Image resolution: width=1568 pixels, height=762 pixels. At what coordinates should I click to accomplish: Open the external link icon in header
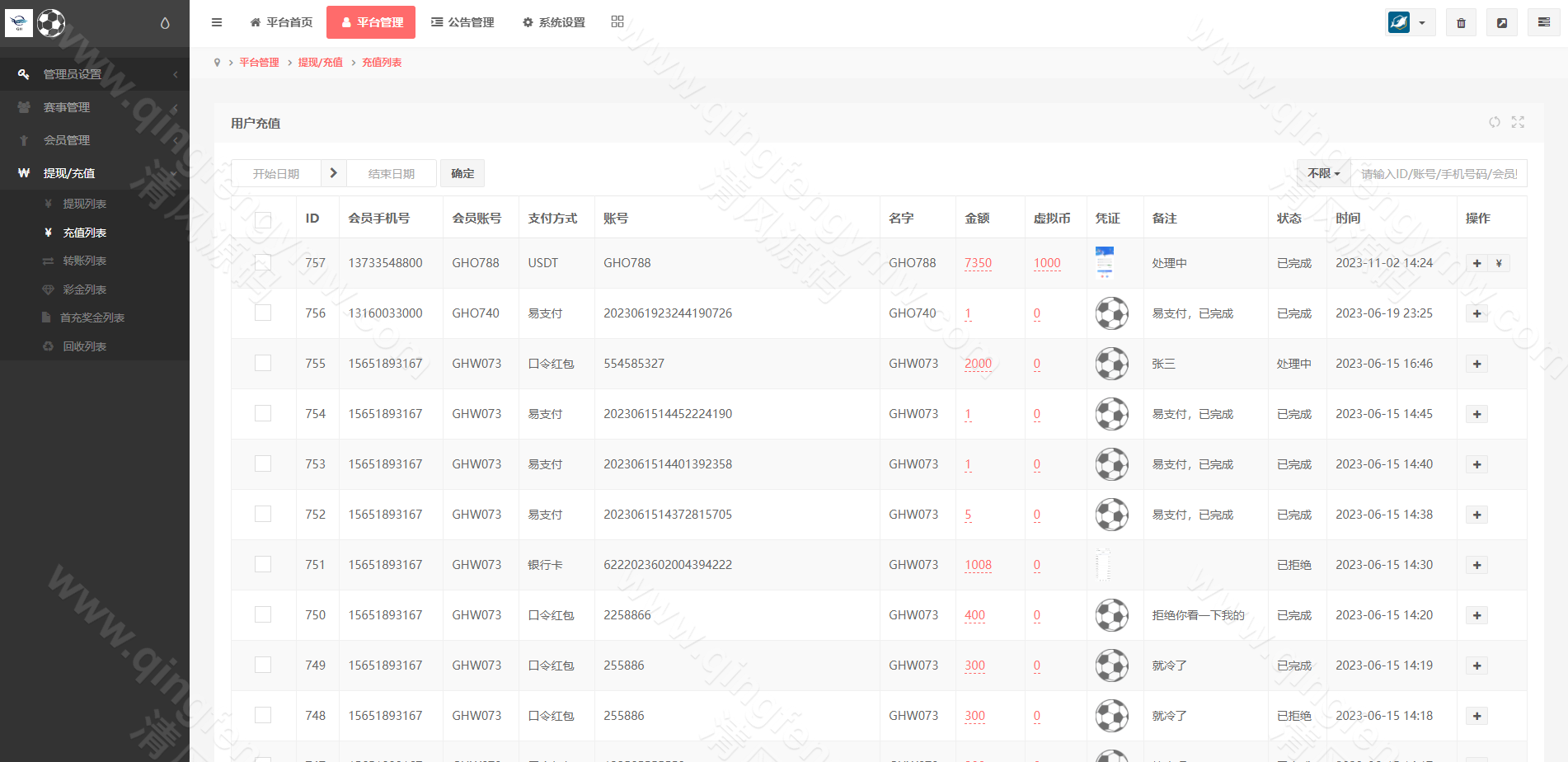click(x=1502, y=23)
